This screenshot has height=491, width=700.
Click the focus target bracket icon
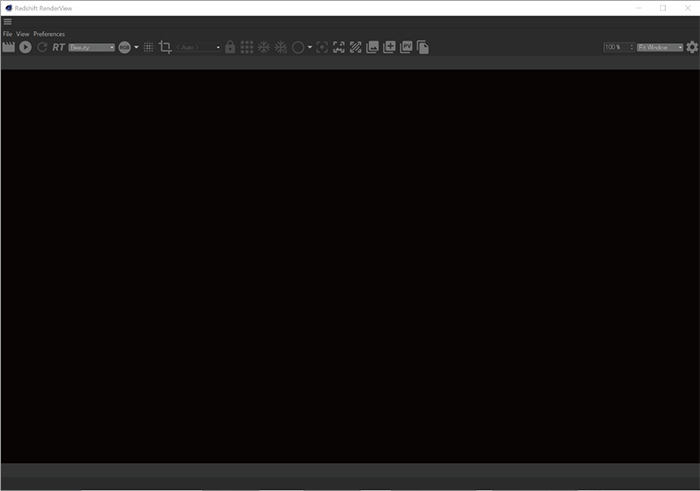(x=322, y=47)
